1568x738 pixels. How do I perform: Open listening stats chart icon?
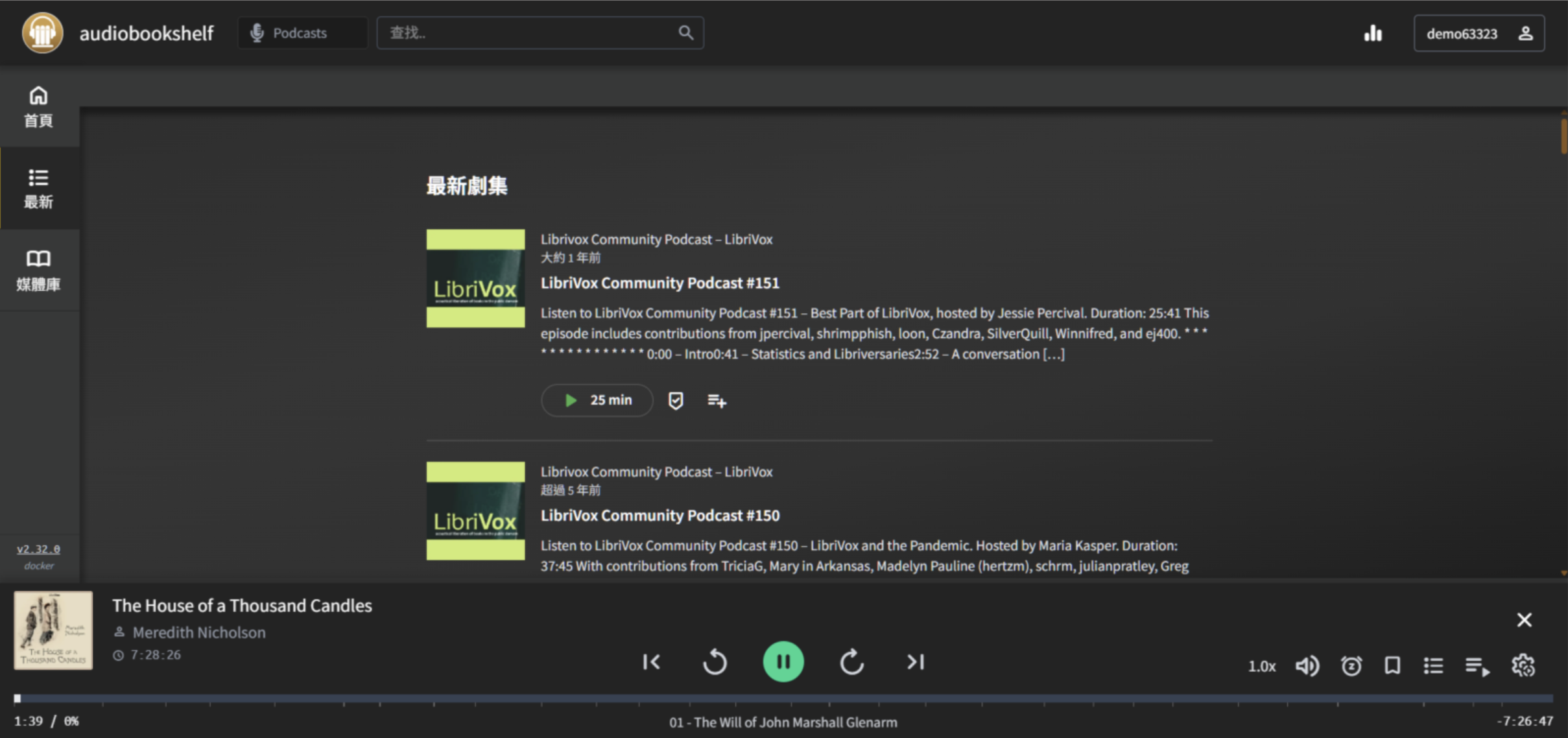pyautogui.click(x=1372, y=33)
